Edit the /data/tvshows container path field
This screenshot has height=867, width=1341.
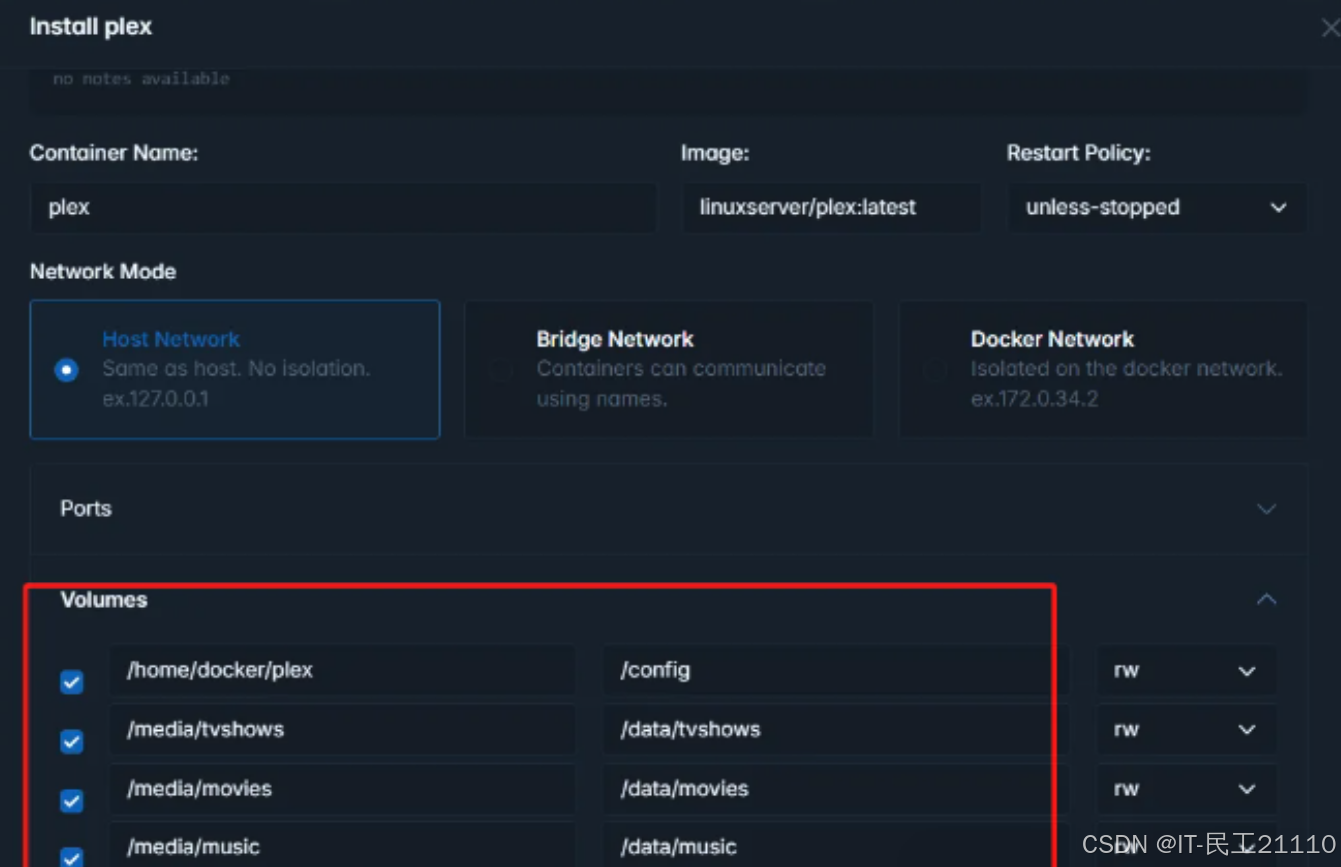[x=836, y=730]
